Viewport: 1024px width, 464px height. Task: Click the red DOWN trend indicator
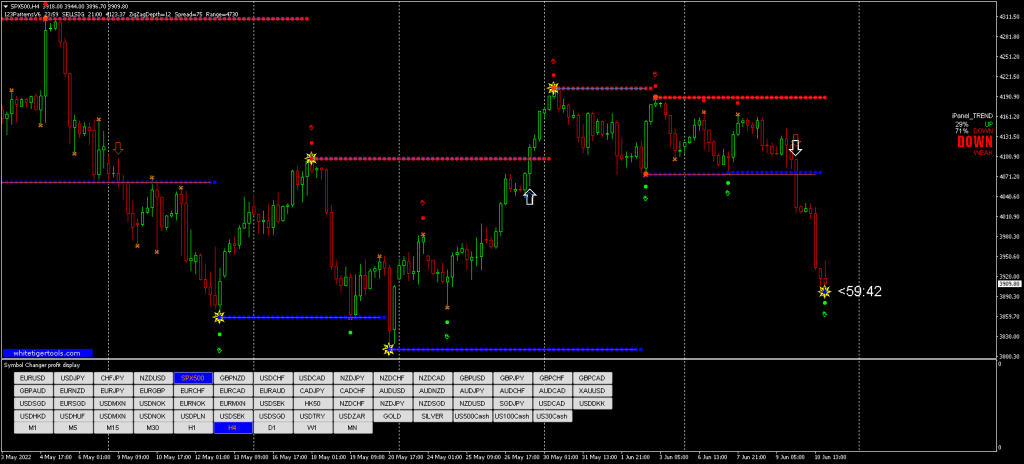pos(974,142)
